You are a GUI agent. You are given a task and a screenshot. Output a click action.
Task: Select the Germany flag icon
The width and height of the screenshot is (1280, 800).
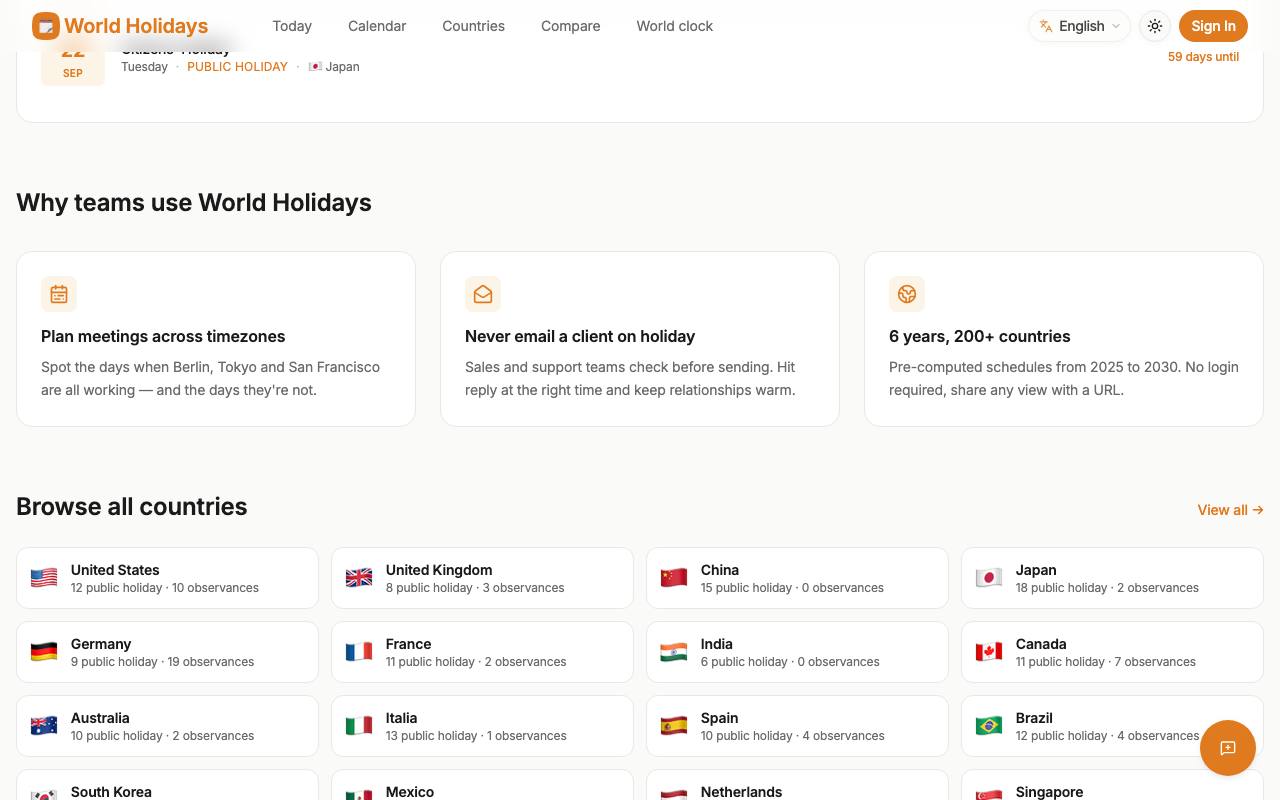click(x=44, y=652)
